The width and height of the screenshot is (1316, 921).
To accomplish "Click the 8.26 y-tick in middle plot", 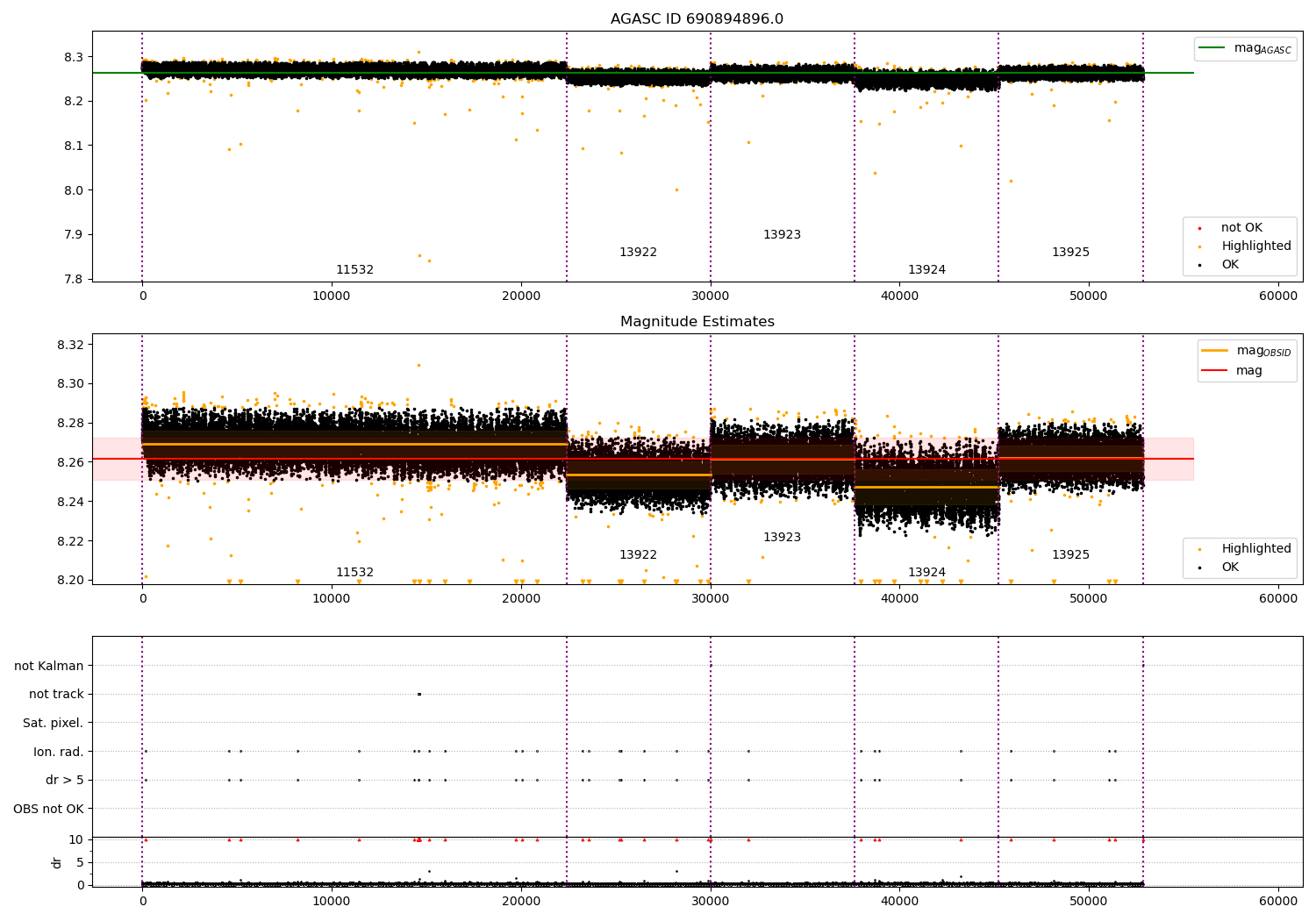I will pos(70,462).
